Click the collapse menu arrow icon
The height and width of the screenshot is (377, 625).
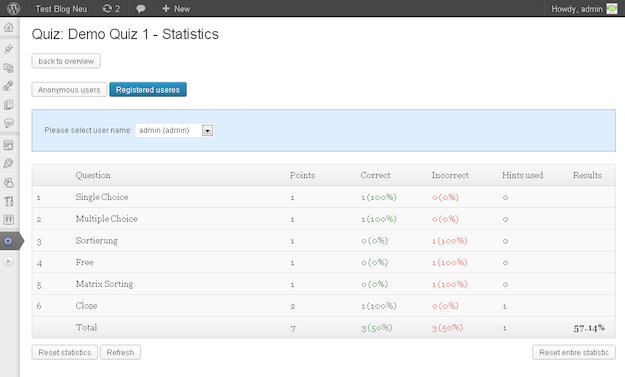tap(8, 261)
